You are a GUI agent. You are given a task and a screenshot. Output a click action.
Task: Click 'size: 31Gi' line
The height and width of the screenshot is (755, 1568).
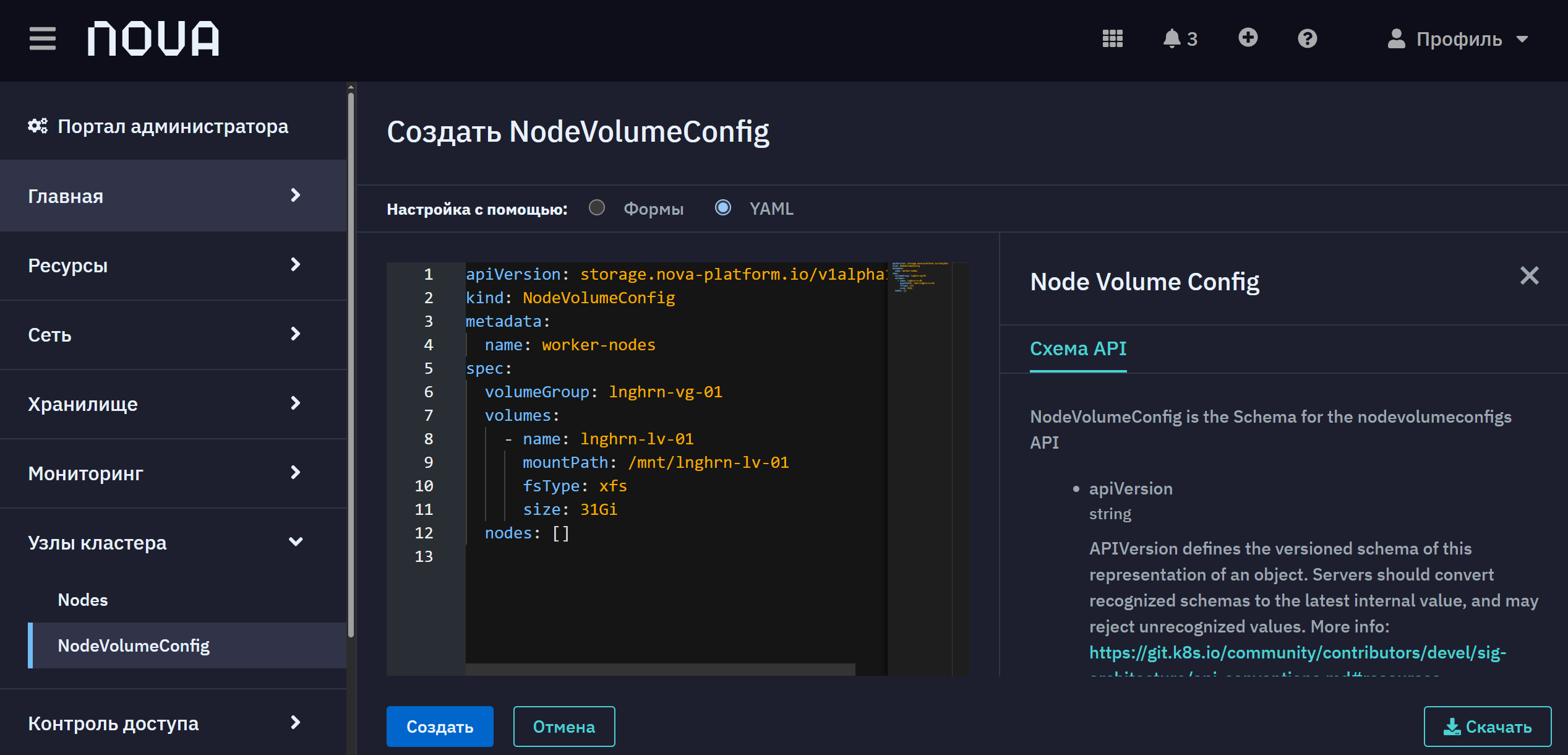click(x=570, y=509)
